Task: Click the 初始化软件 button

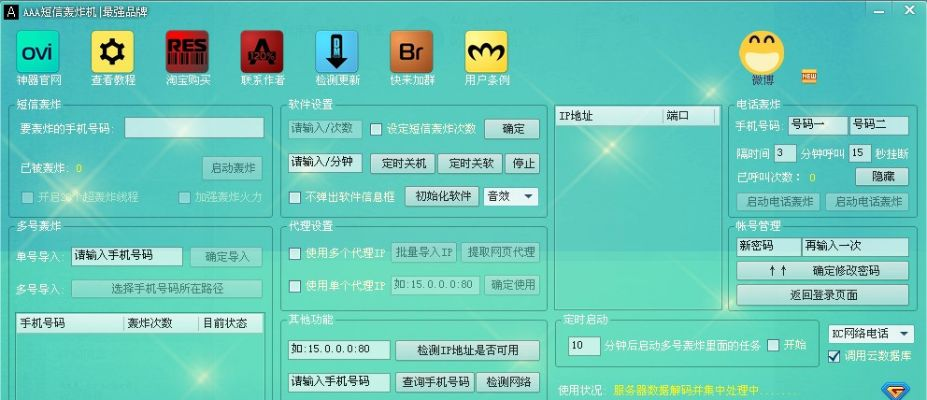Action: coord(441,196)
